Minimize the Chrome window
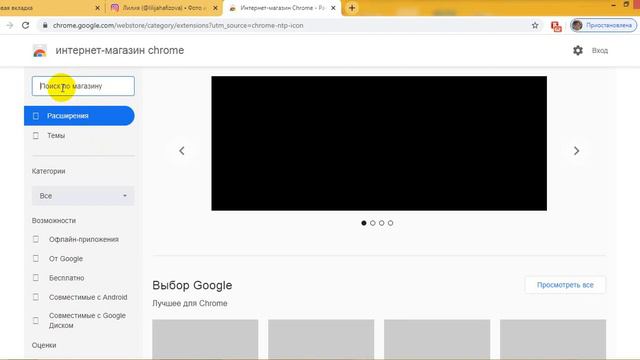Screen dimensions: 640x360 click(x=613, y=5)
